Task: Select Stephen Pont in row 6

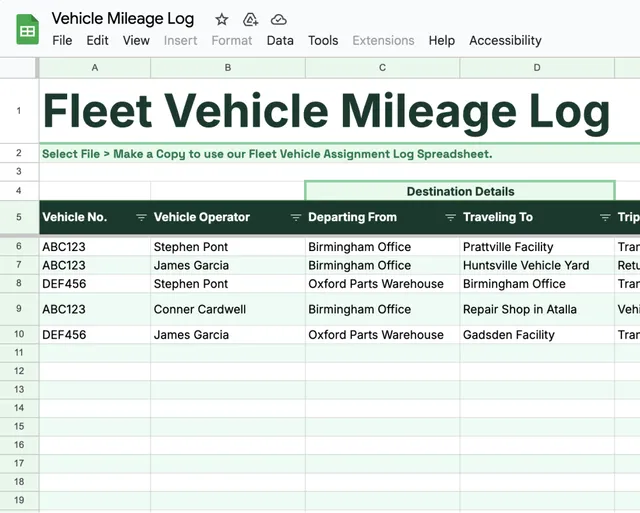Action: point(228,247)
